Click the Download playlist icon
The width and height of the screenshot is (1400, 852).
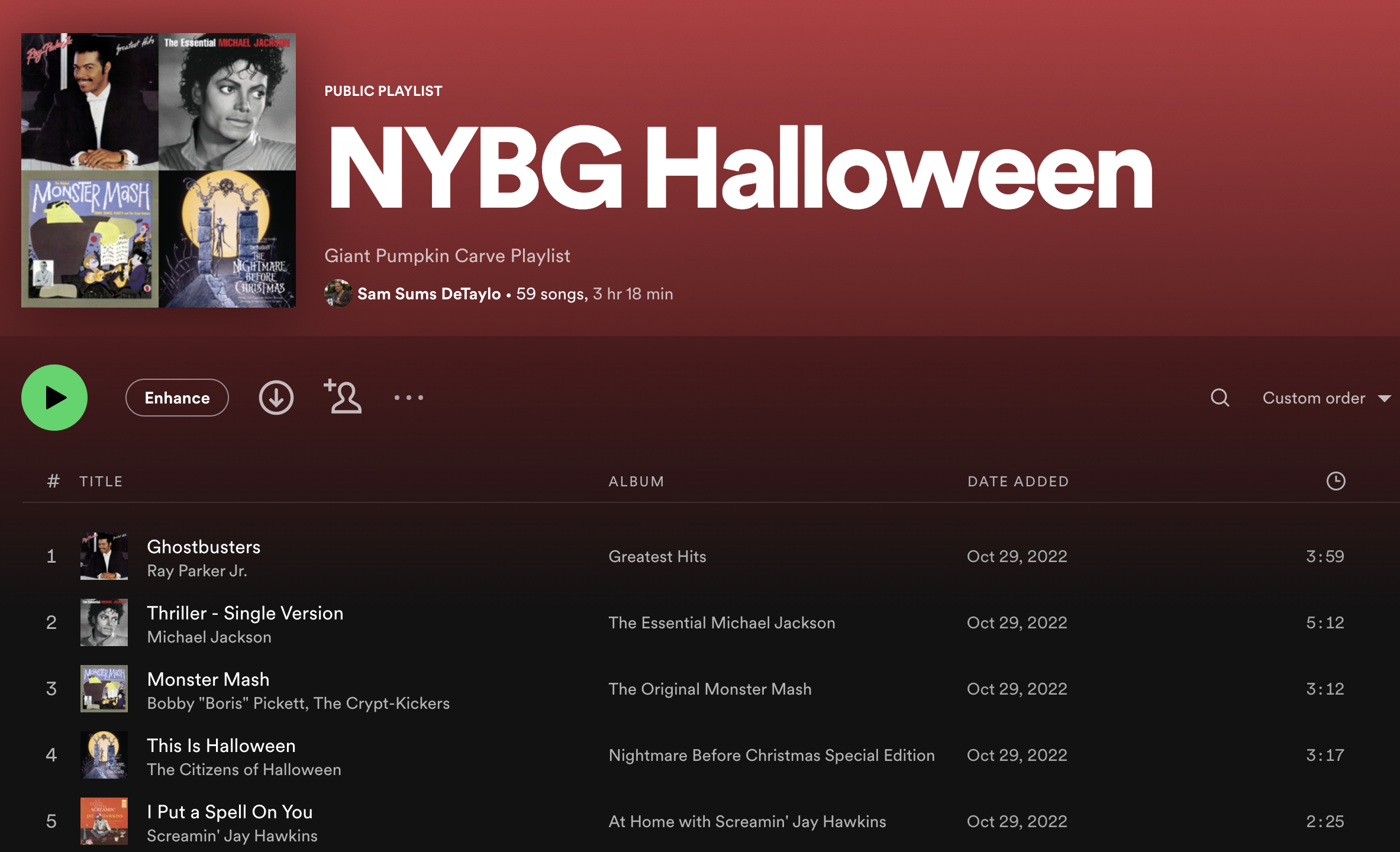(x=276, y=398)
